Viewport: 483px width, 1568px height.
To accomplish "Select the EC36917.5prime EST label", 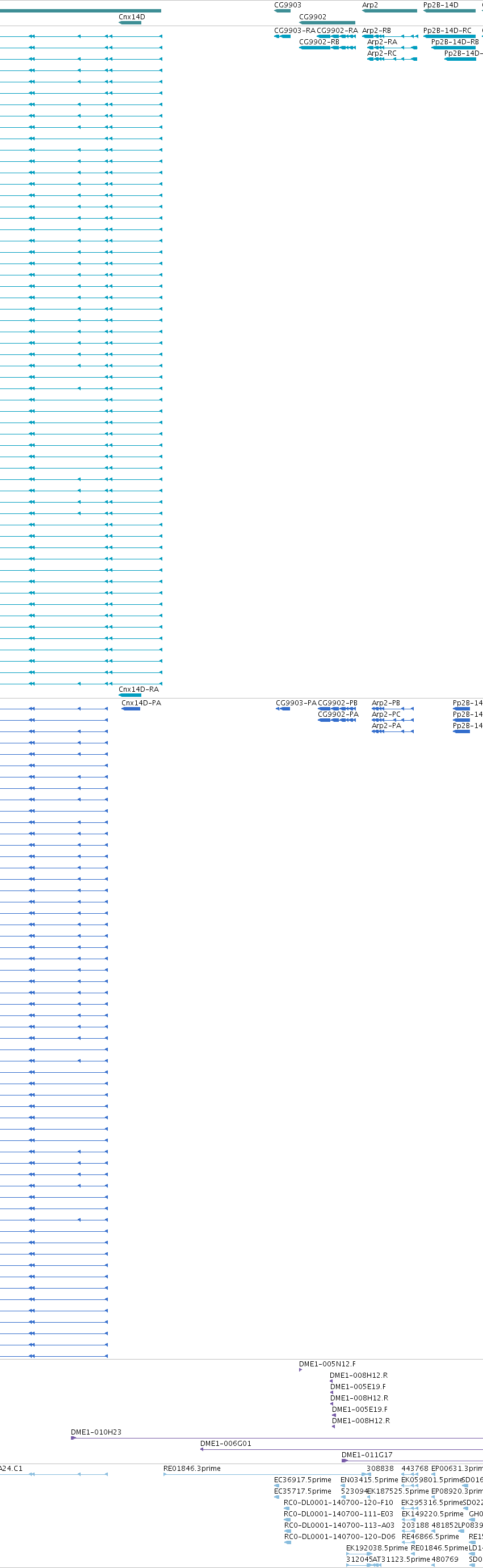I will pyautogui.click(x=303, y=1481).
